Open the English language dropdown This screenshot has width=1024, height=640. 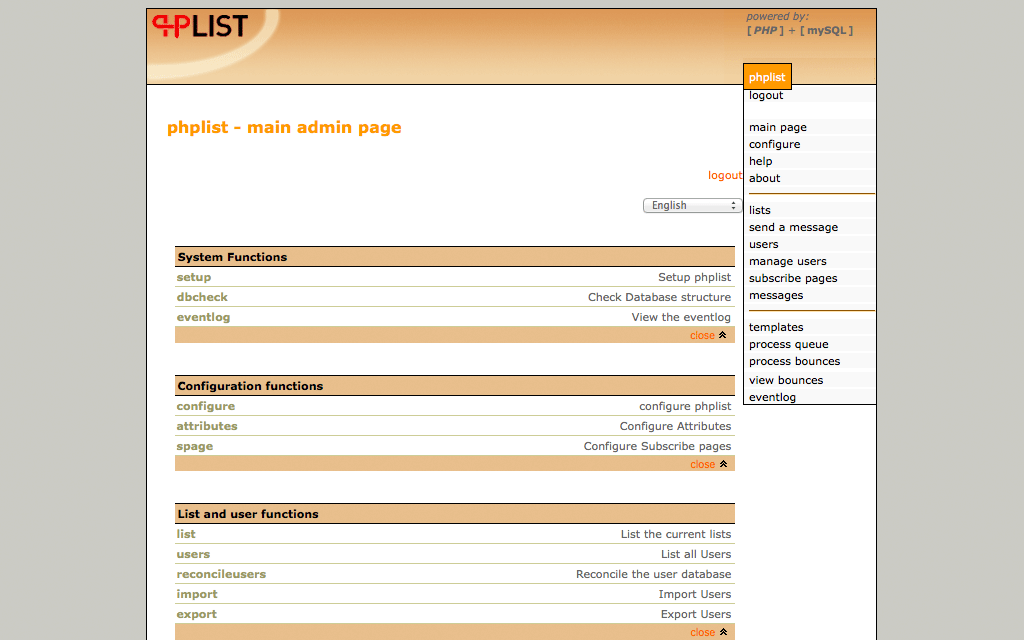tap(691, 205)
